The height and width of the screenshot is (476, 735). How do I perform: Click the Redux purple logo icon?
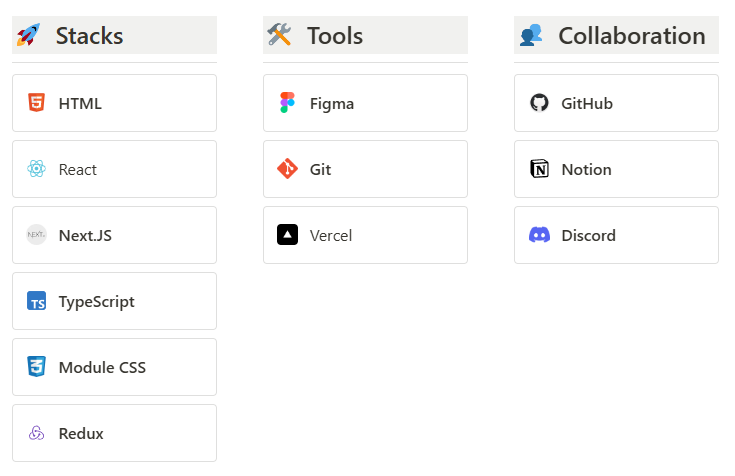tap(37, 433)
